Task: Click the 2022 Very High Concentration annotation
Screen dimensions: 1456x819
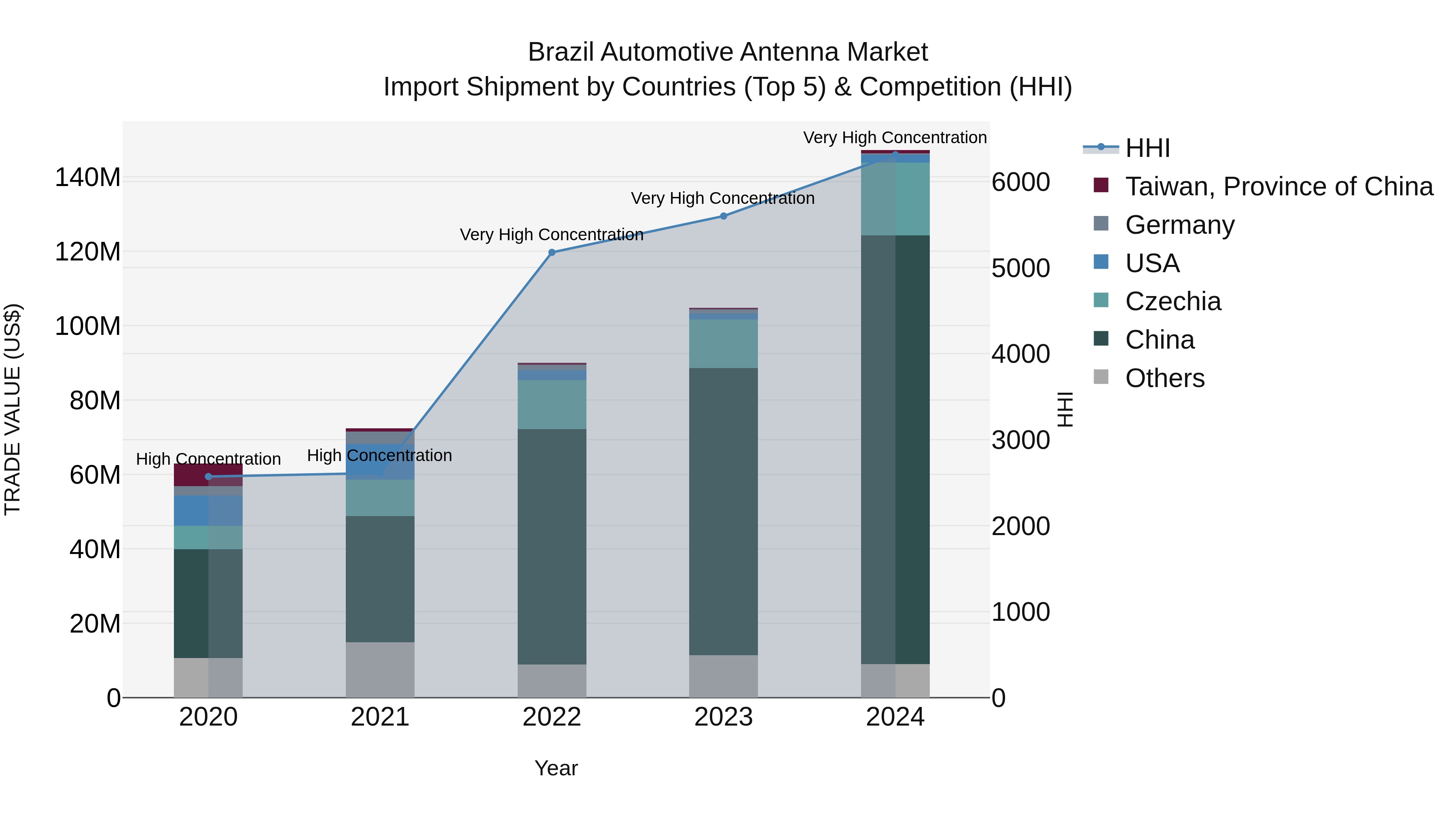Action: tap(552, 235)
